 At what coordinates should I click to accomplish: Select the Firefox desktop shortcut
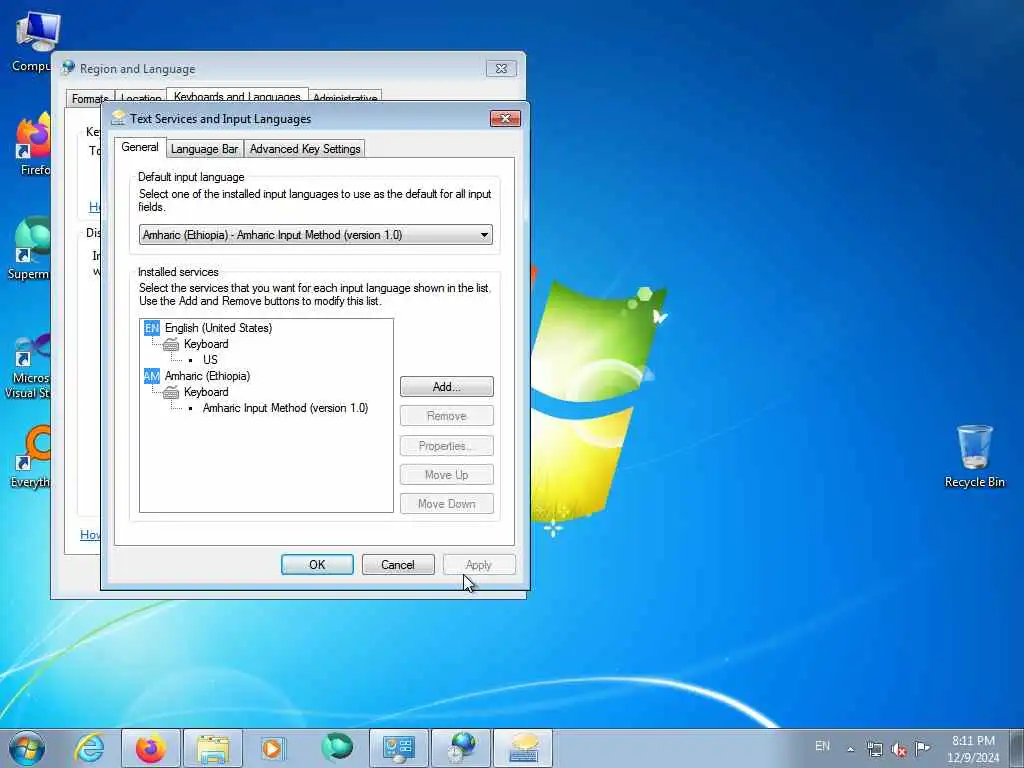(x=34, y=144)
